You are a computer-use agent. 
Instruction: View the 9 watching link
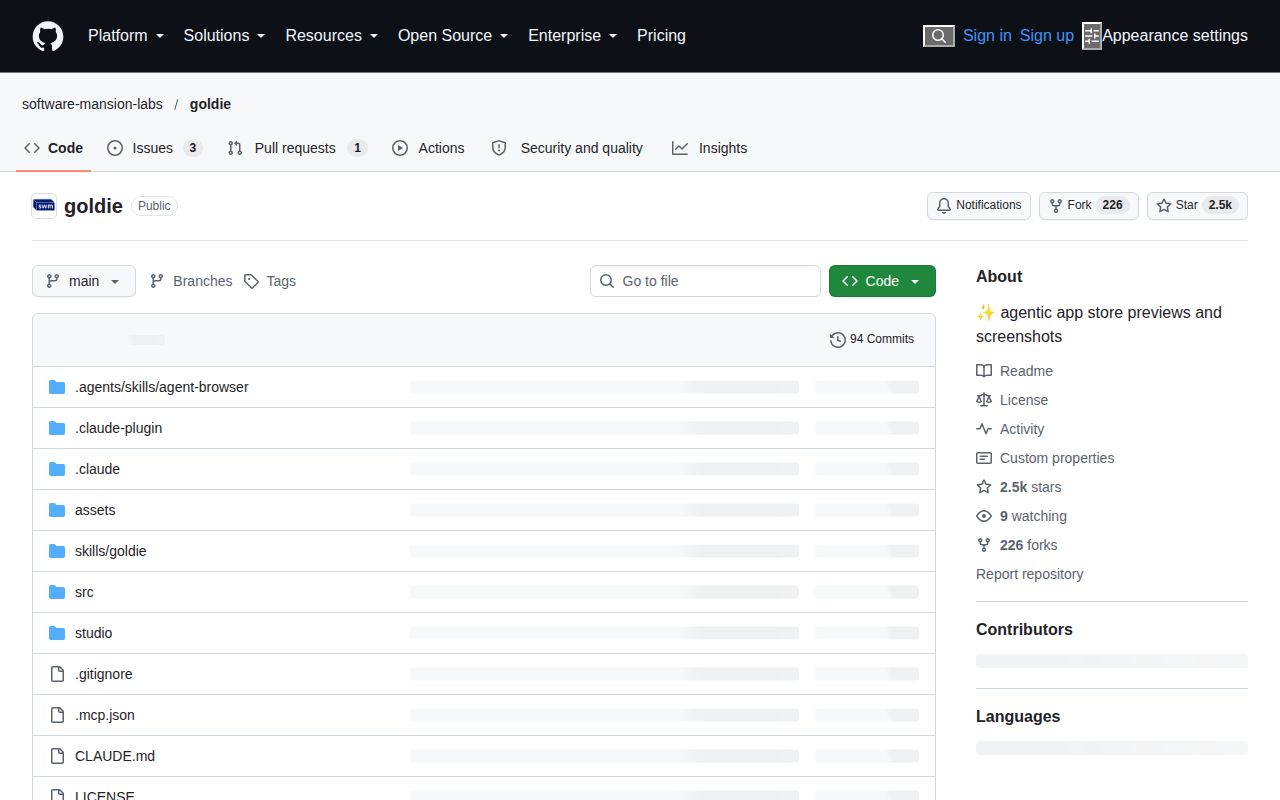tap(1022, 516)
